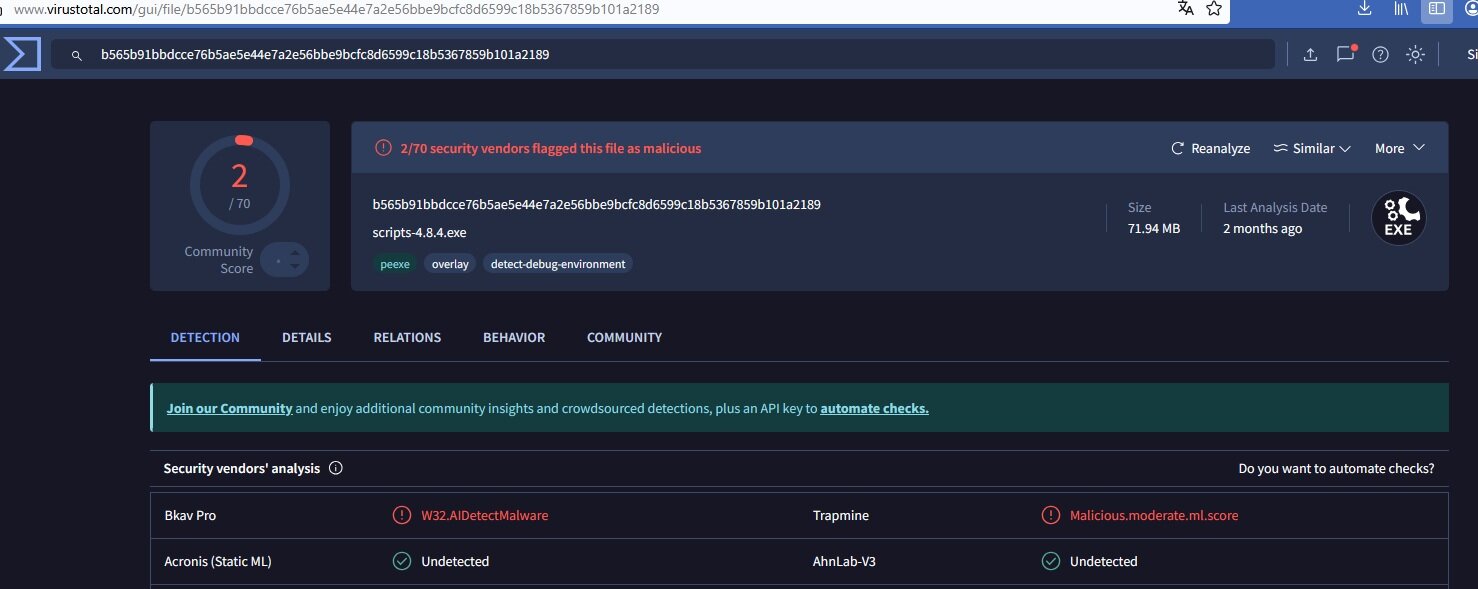This screenshot has height=589, width=1478.
Task: Open the browser library icon
Action: click(1401, 9)
